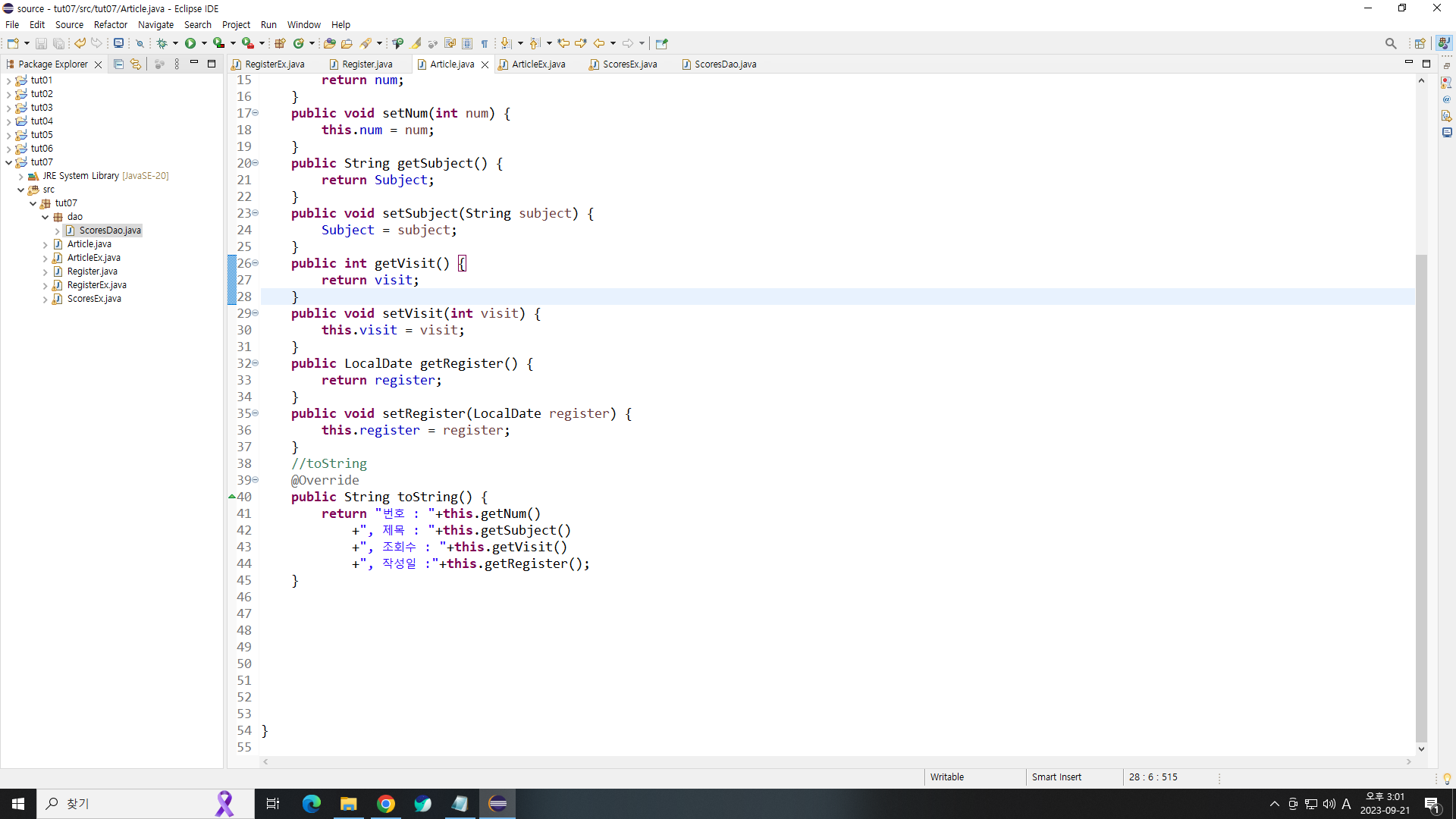This screenshot has height=819, width=1456.
Task: Click the Run button in toolbar
Action: tap(190, 43)
